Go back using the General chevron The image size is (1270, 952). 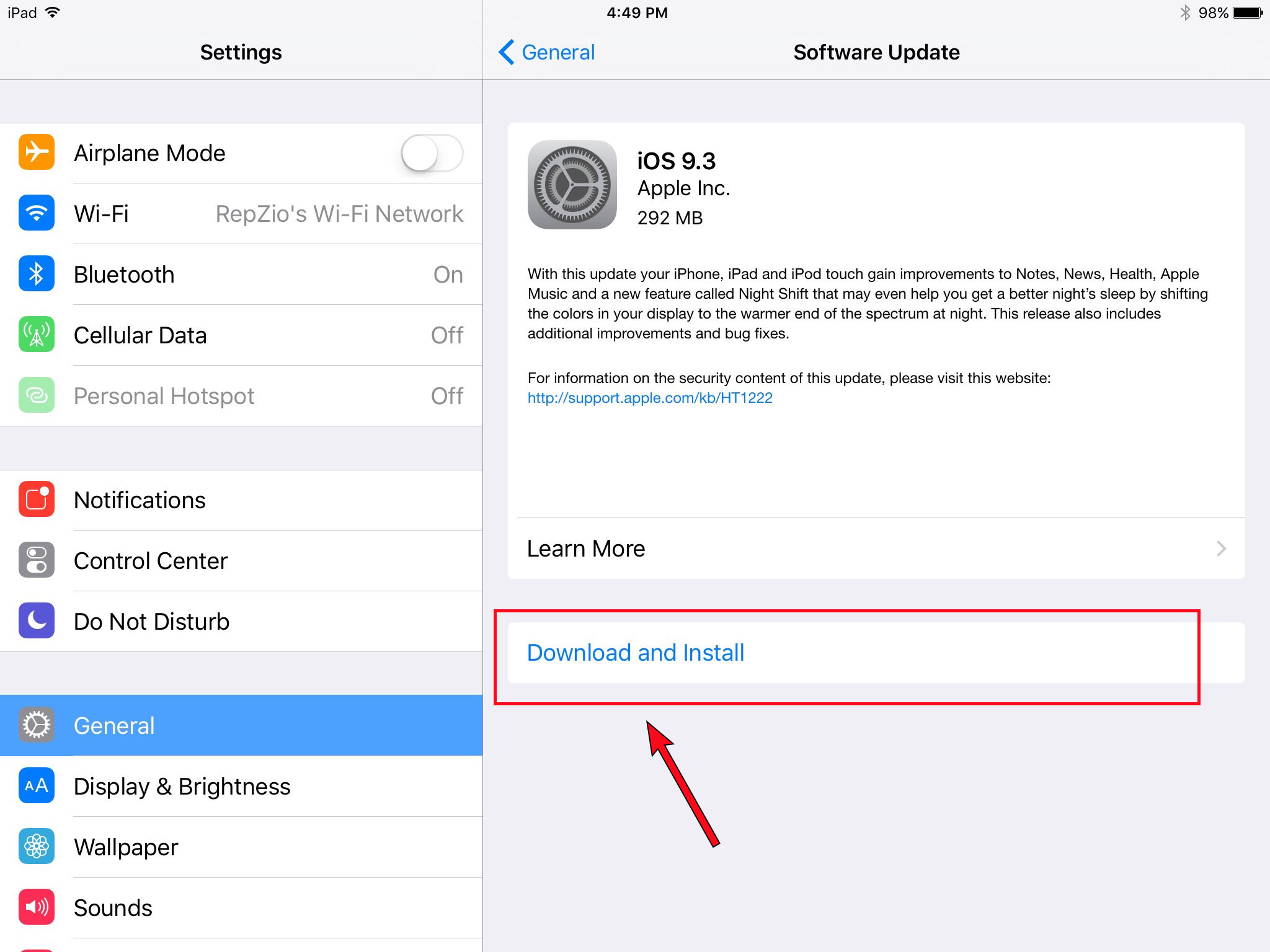pyautogui.click(x=507, y=52)
